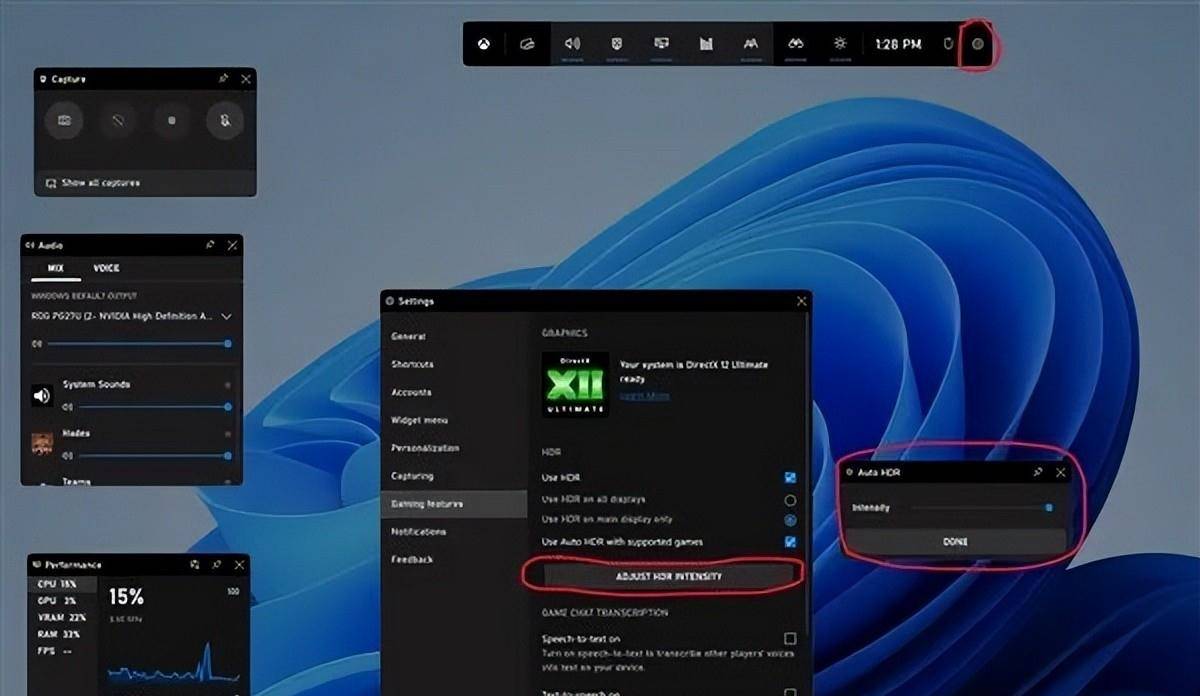This screenshot has width=1200, height=696.
Task: Click the System Sounds volume slider
Action: pos(155,407)
